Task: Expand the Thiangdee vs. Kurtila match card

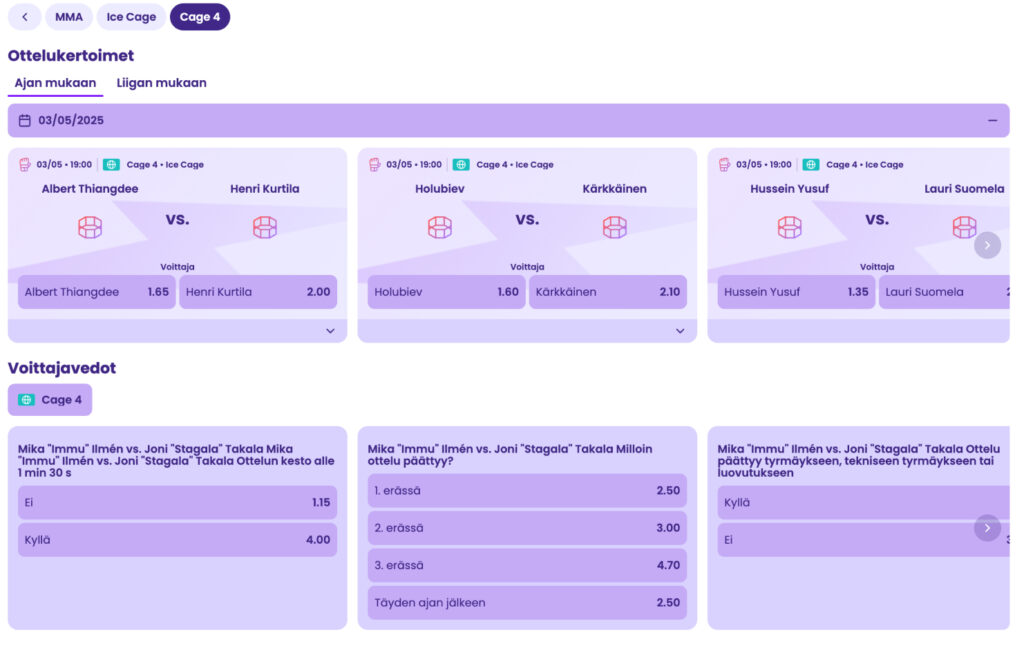Action: tap(330, 331)
